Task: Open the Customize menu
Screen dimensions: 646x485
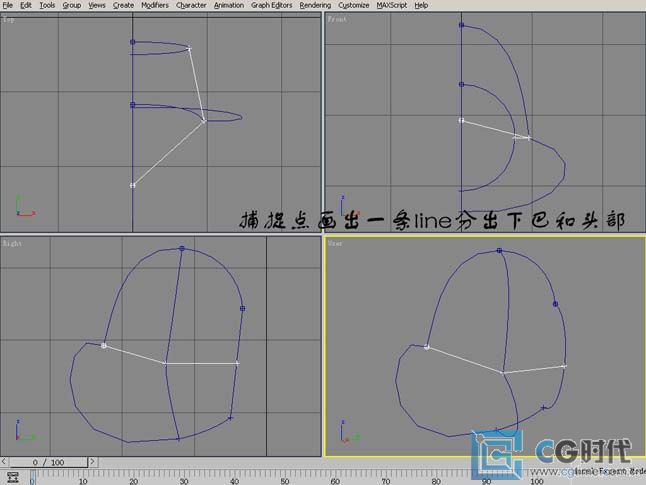Action: pyautogui.click(x=353, y=5)
